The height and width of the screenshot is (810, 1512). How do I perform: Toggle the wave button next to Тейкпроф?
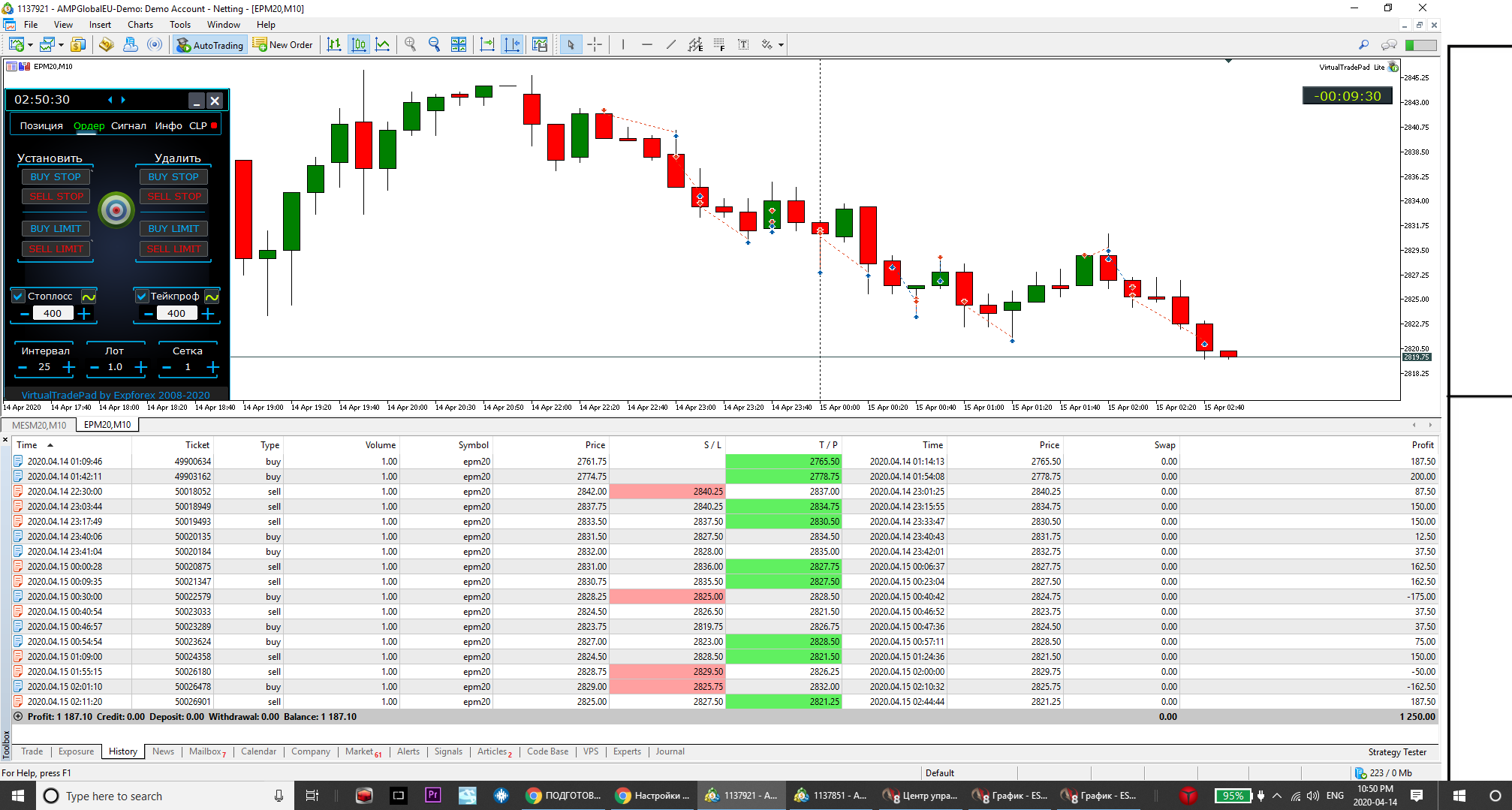[x=212, y=297]
